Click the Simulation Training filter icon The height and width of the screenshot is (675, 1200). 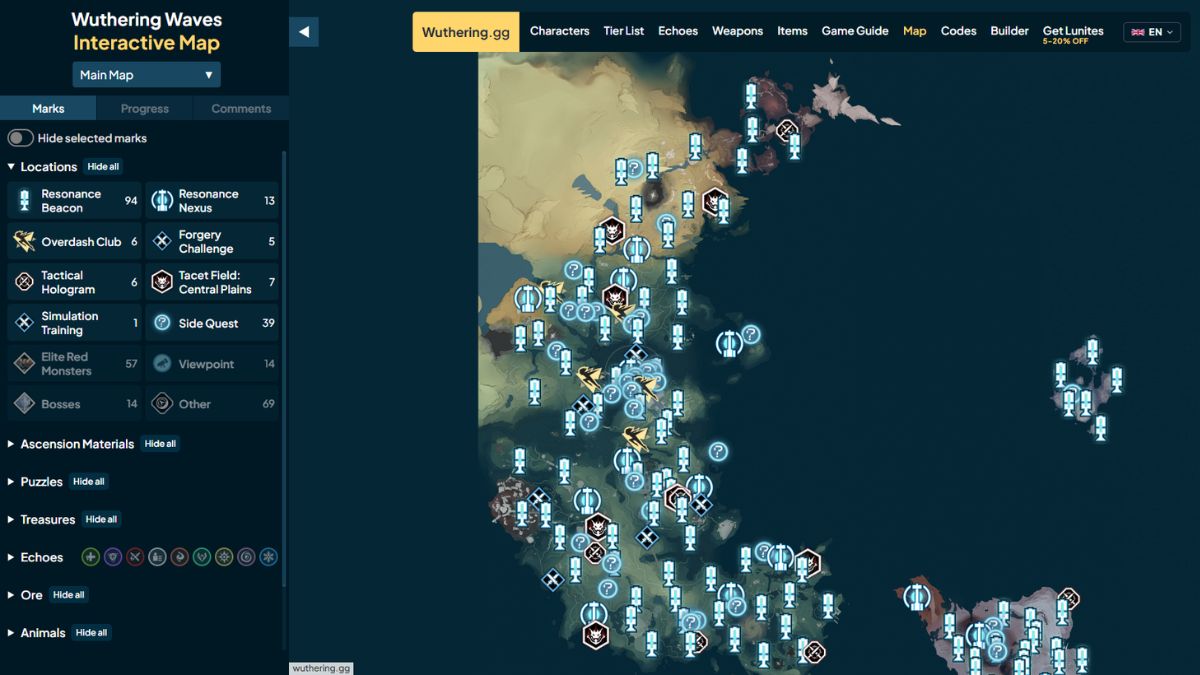24,323
